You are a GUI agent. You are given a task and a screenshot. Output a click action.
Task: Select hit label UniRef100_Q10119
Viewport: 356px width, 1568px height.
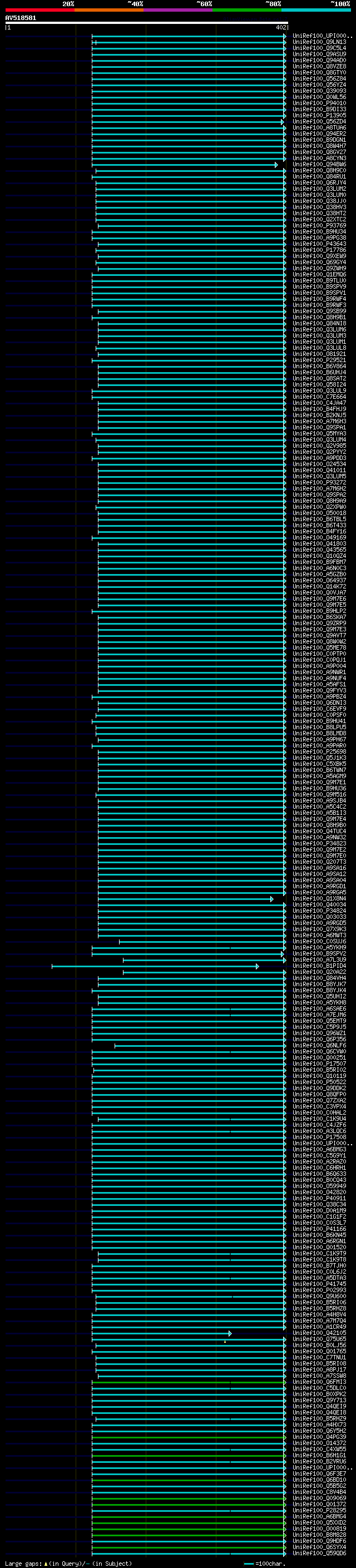click(x=319, y=1076)
